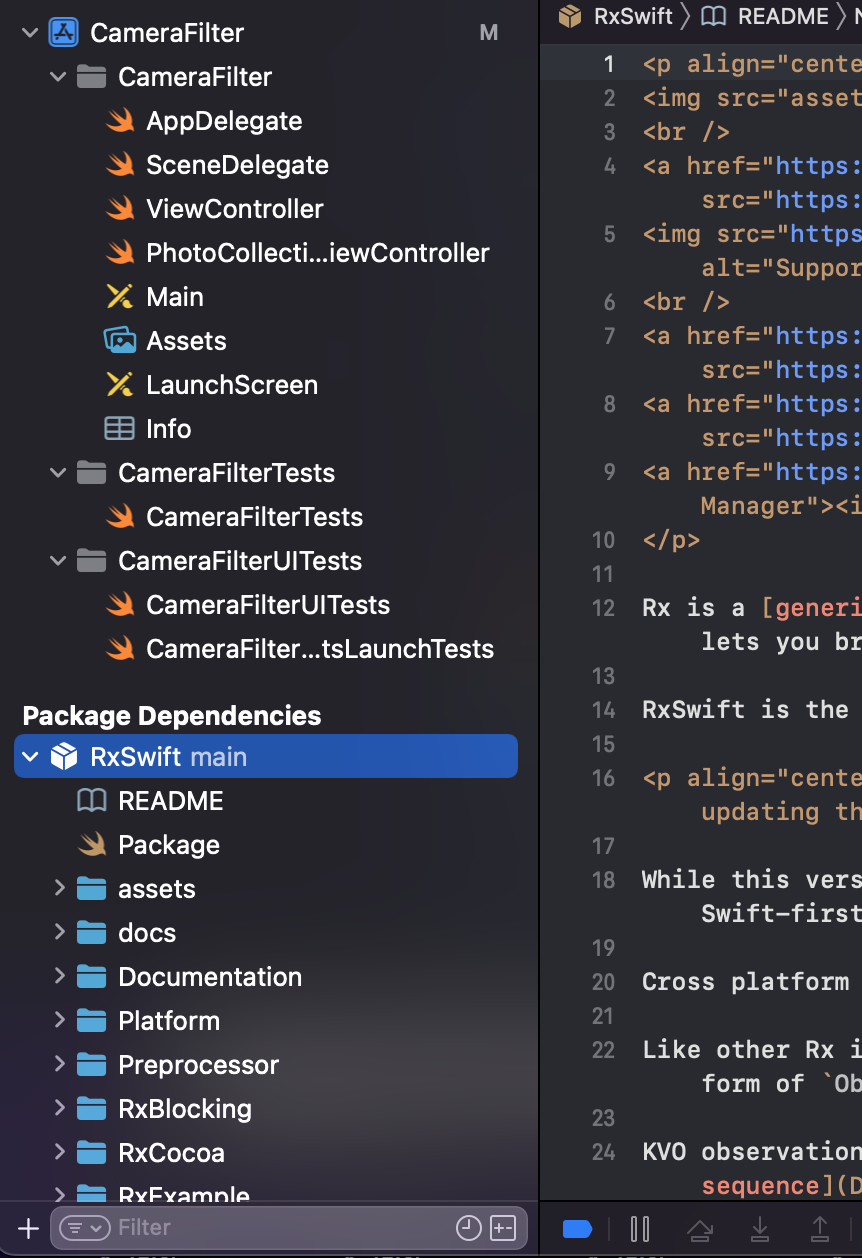Click line number 1 in the gutter
Viewport: 862px width, 1258px height.
click(x=609, y=64)
